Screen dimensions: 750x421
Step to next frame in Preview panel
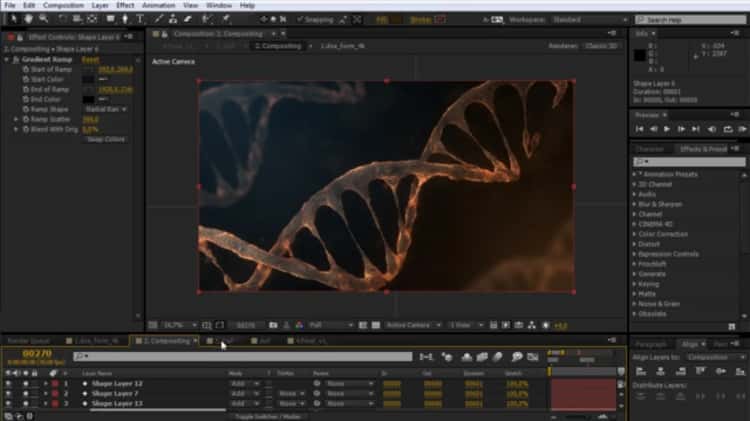coord(681,129)
